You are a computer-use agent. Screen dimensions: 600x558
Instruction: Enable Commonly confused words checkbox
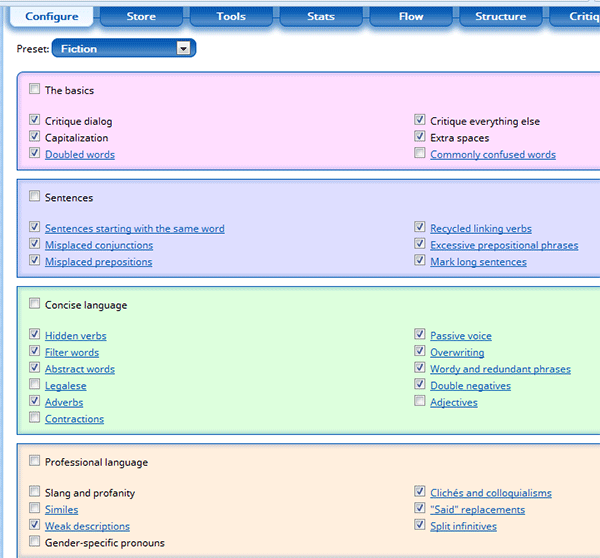click(420, 154)
